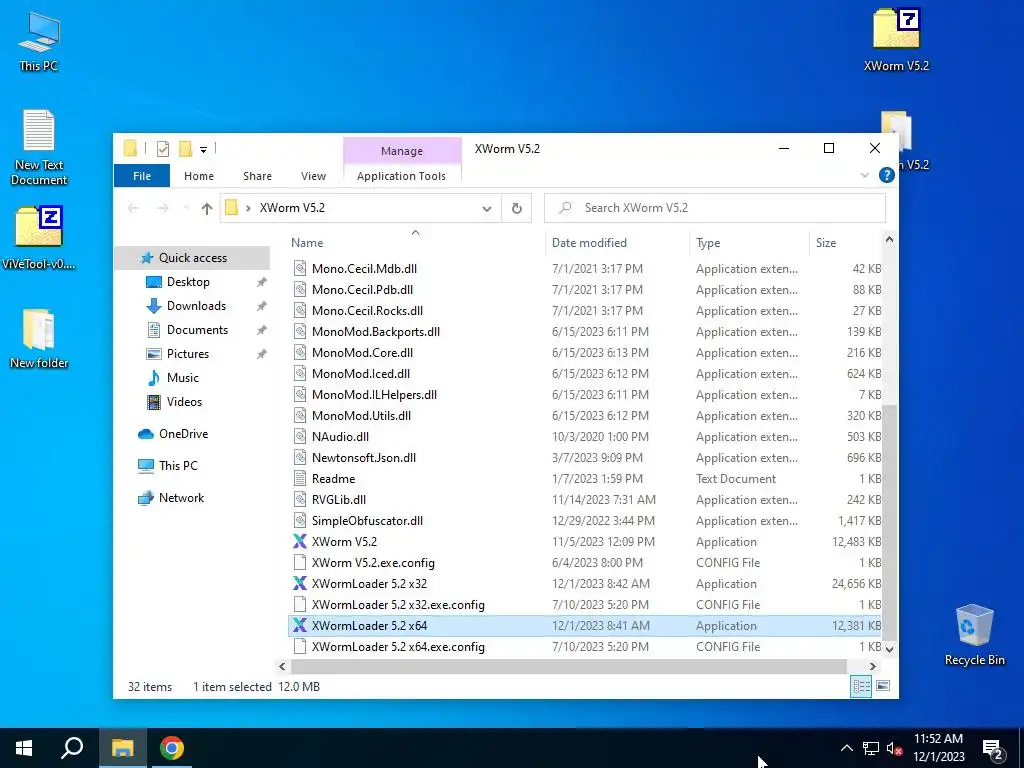Select SimpleObfuscator.dll file row
The height and width of the screenshot is (768, 1024).
pyautogui.click(x=586, y=520)
